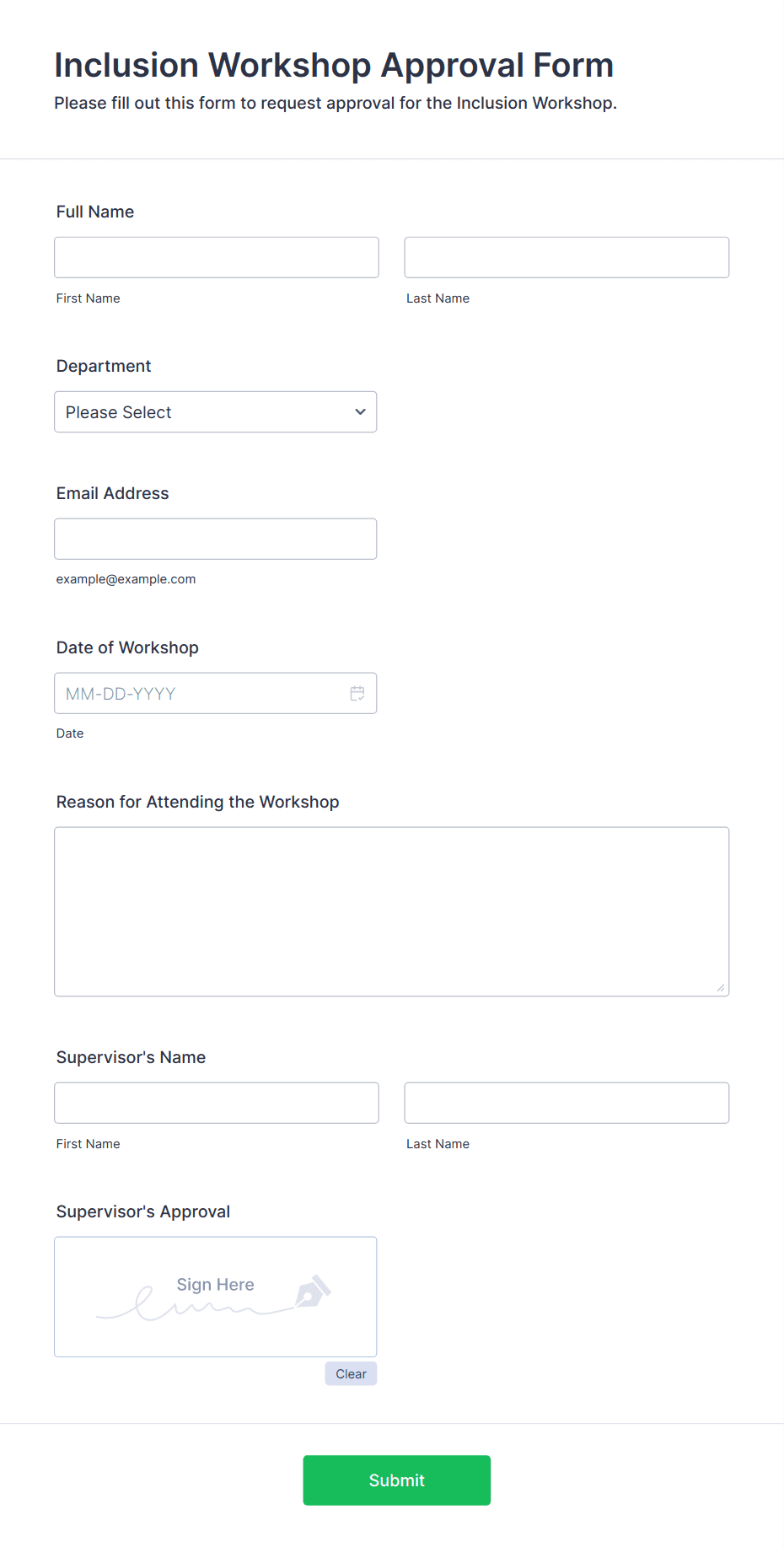The image size is (784, 1547).
Task: Click the Reason for Attending text area
Action: point(392,911)
